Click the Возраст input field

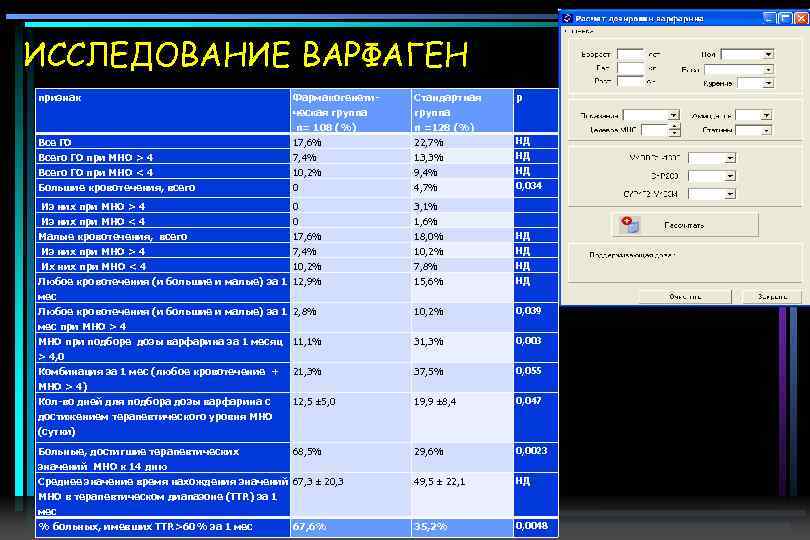coord(630,54)
